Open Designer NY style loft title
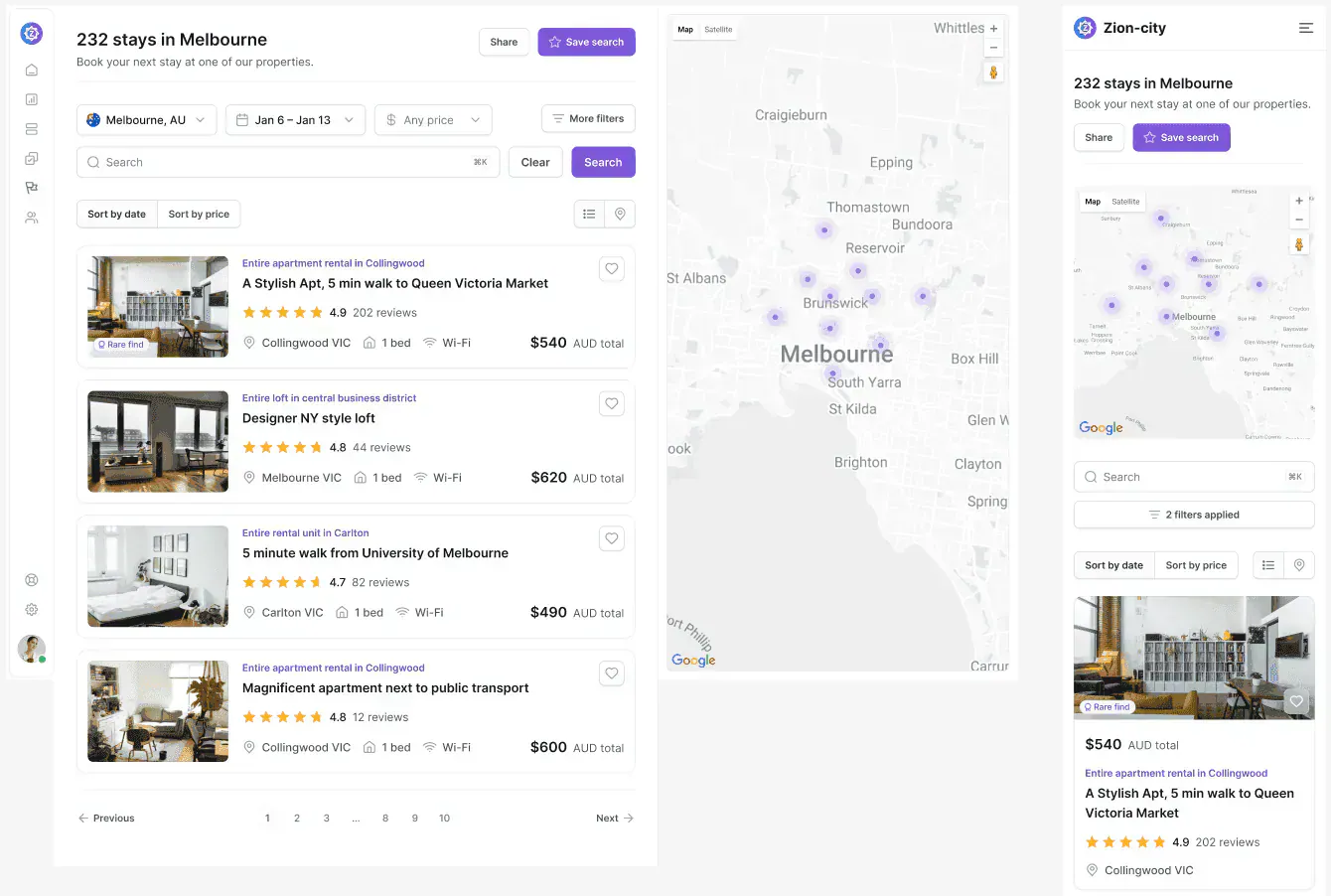This screenshot has height=896, width=1331. click(x=309, y=418)
